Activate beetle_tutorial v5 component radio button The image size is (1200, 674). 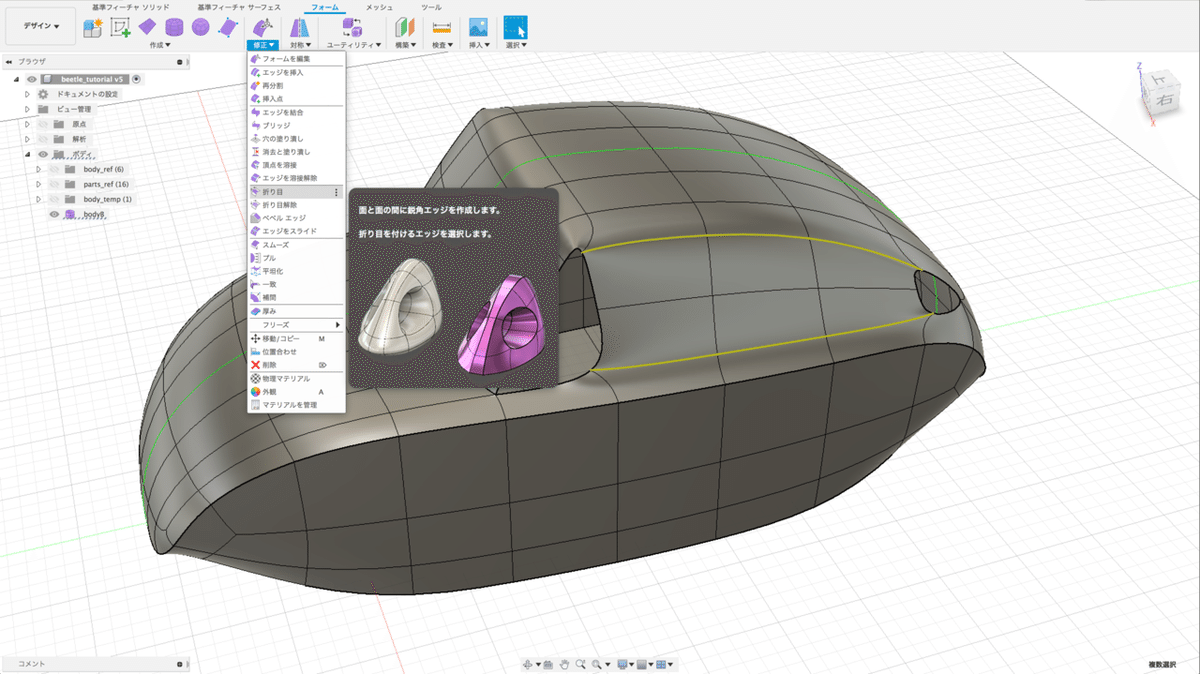coord(136,79)
